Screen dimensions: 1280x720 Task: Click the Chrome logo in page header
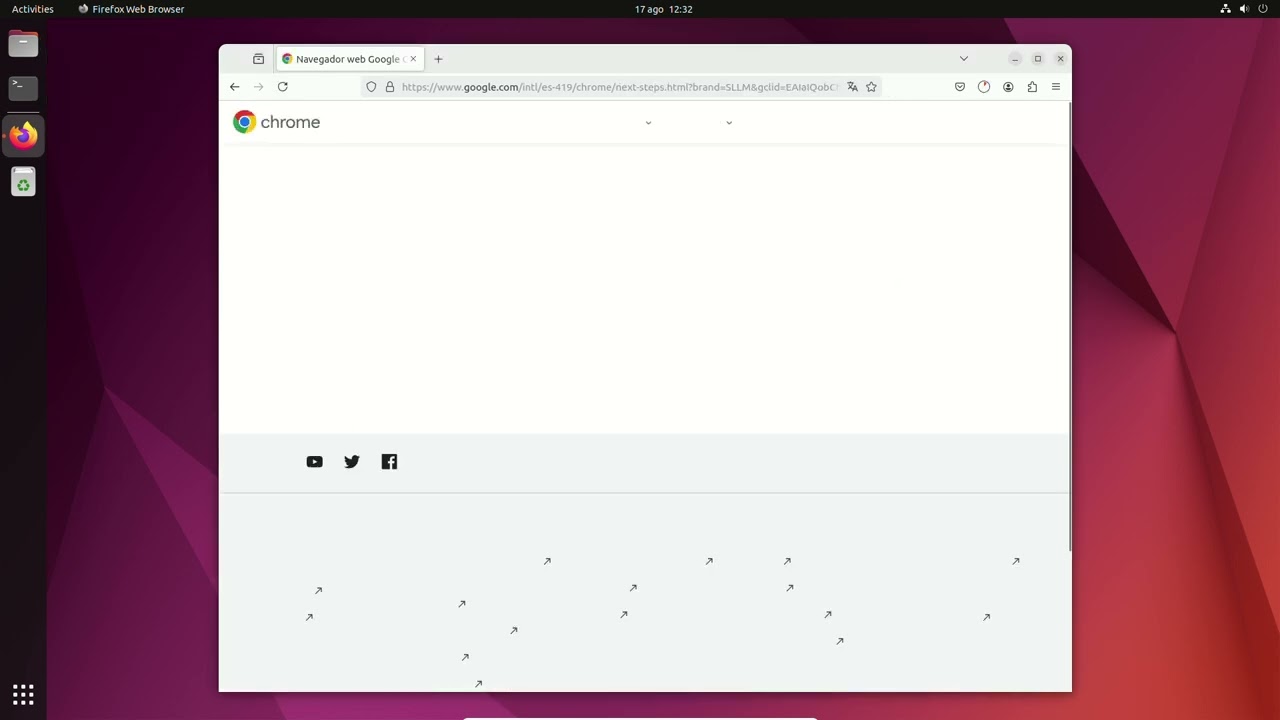tap(276, 122)
